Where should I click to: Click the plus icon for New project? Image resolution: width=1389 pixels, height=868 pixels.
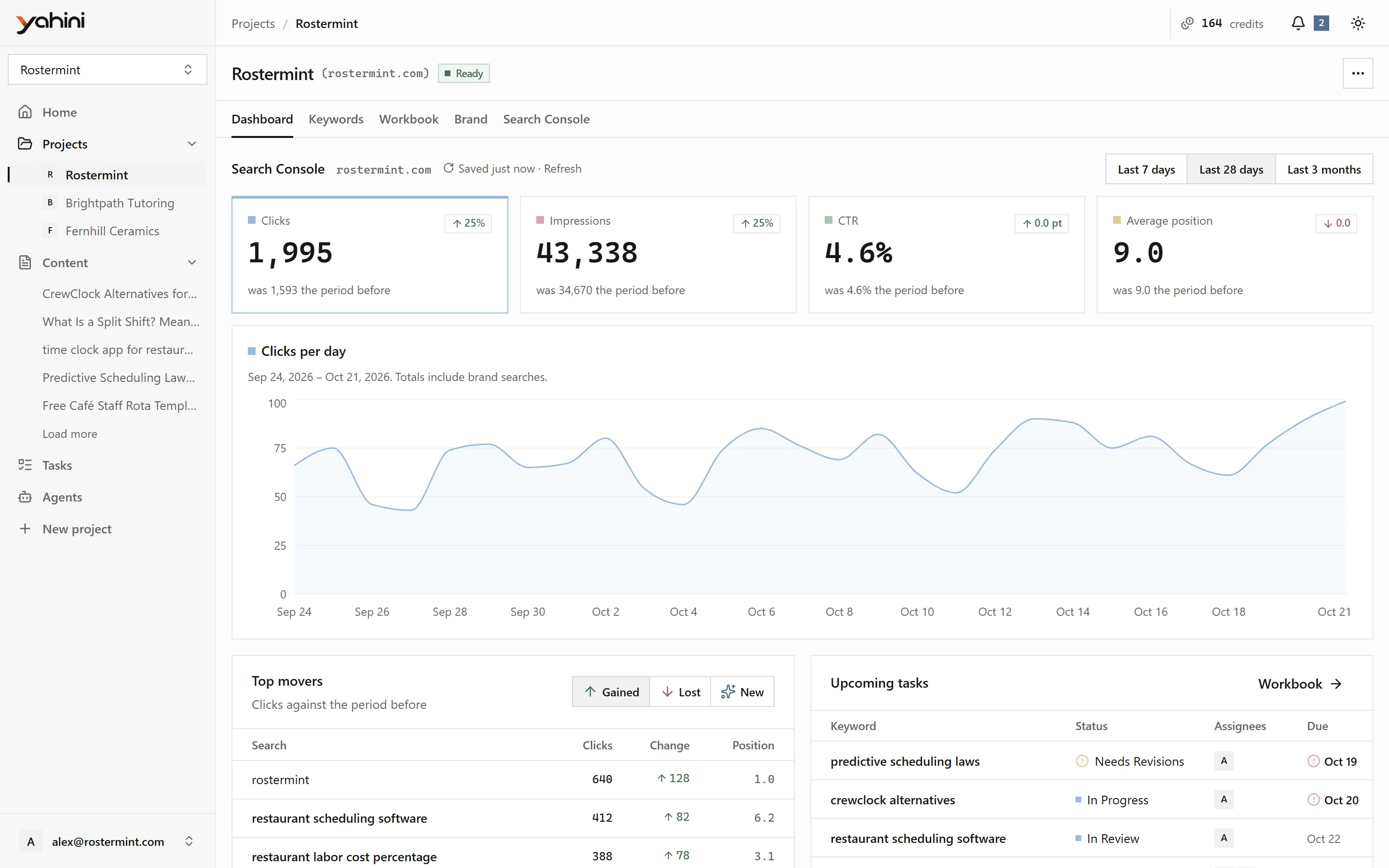[25, 529]
